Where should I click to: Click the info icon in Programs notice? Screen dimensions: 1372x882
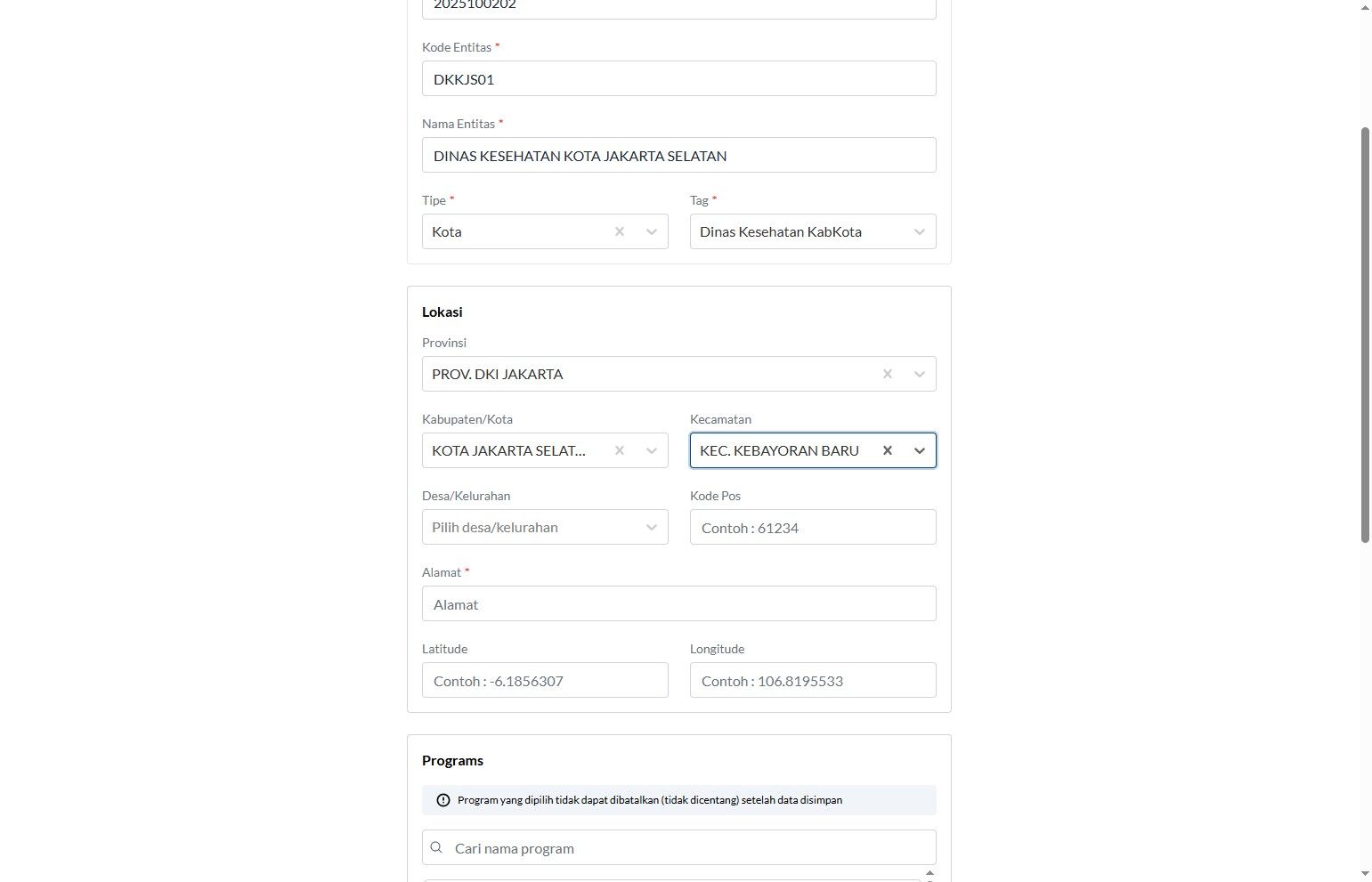(443, 800)
